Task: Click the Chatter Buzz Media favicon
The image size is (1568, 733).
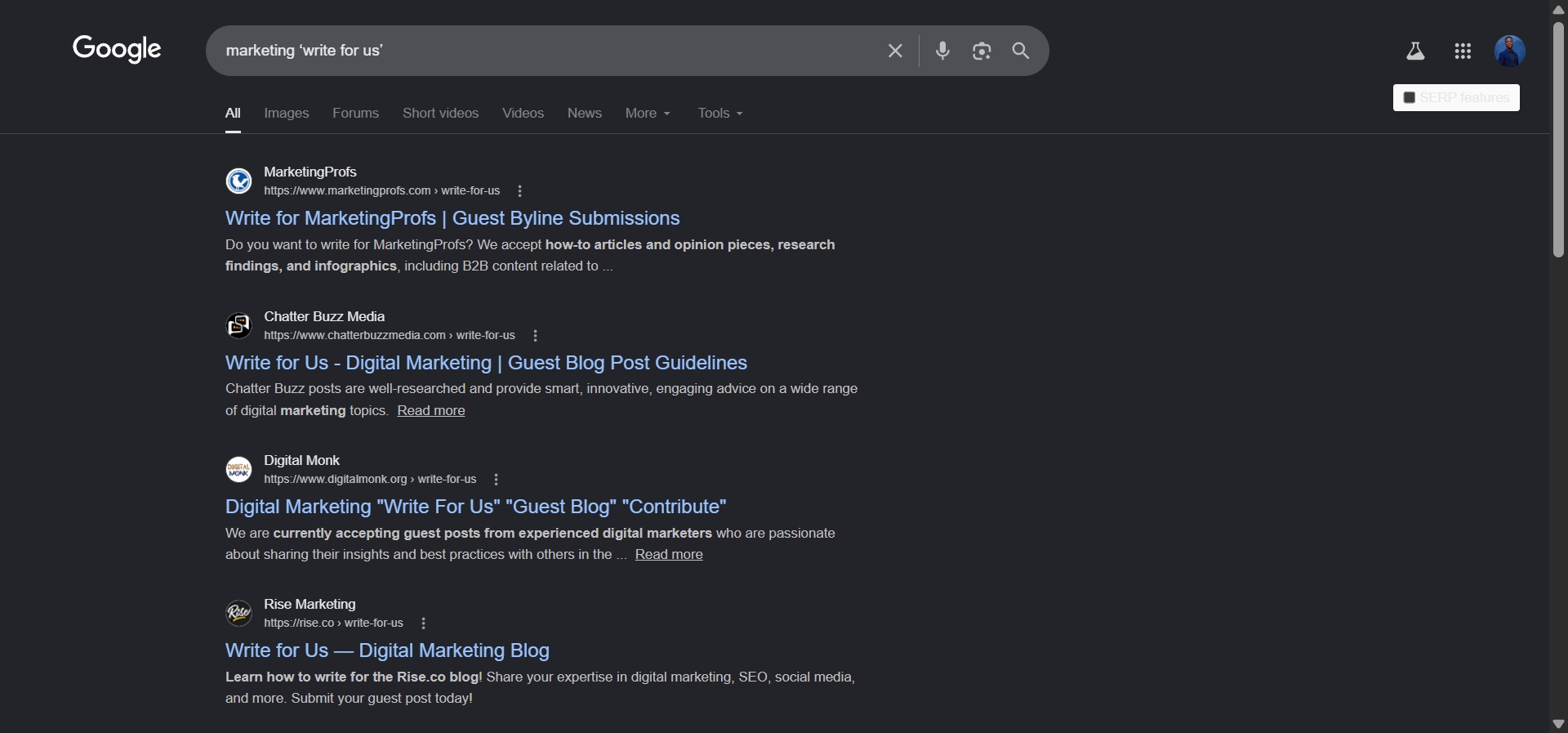Action: [x=238, y=325]
